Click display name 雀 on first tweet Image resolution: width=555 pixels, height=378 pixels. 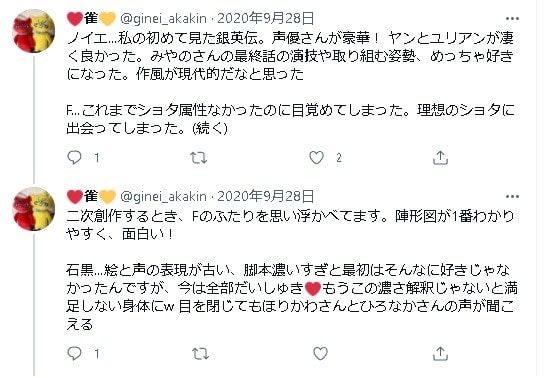91,18
